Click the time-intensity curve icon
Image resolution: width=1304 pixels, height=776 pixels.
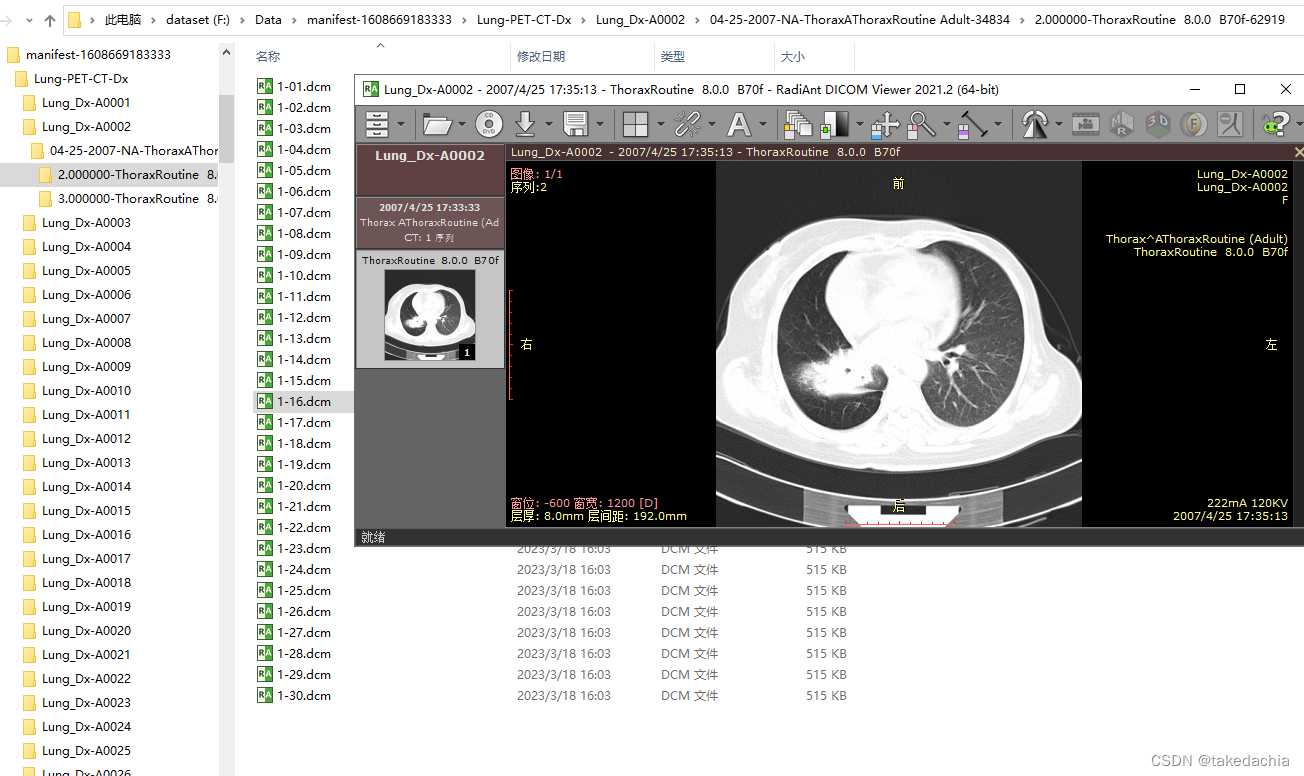tap(1230, 124)
